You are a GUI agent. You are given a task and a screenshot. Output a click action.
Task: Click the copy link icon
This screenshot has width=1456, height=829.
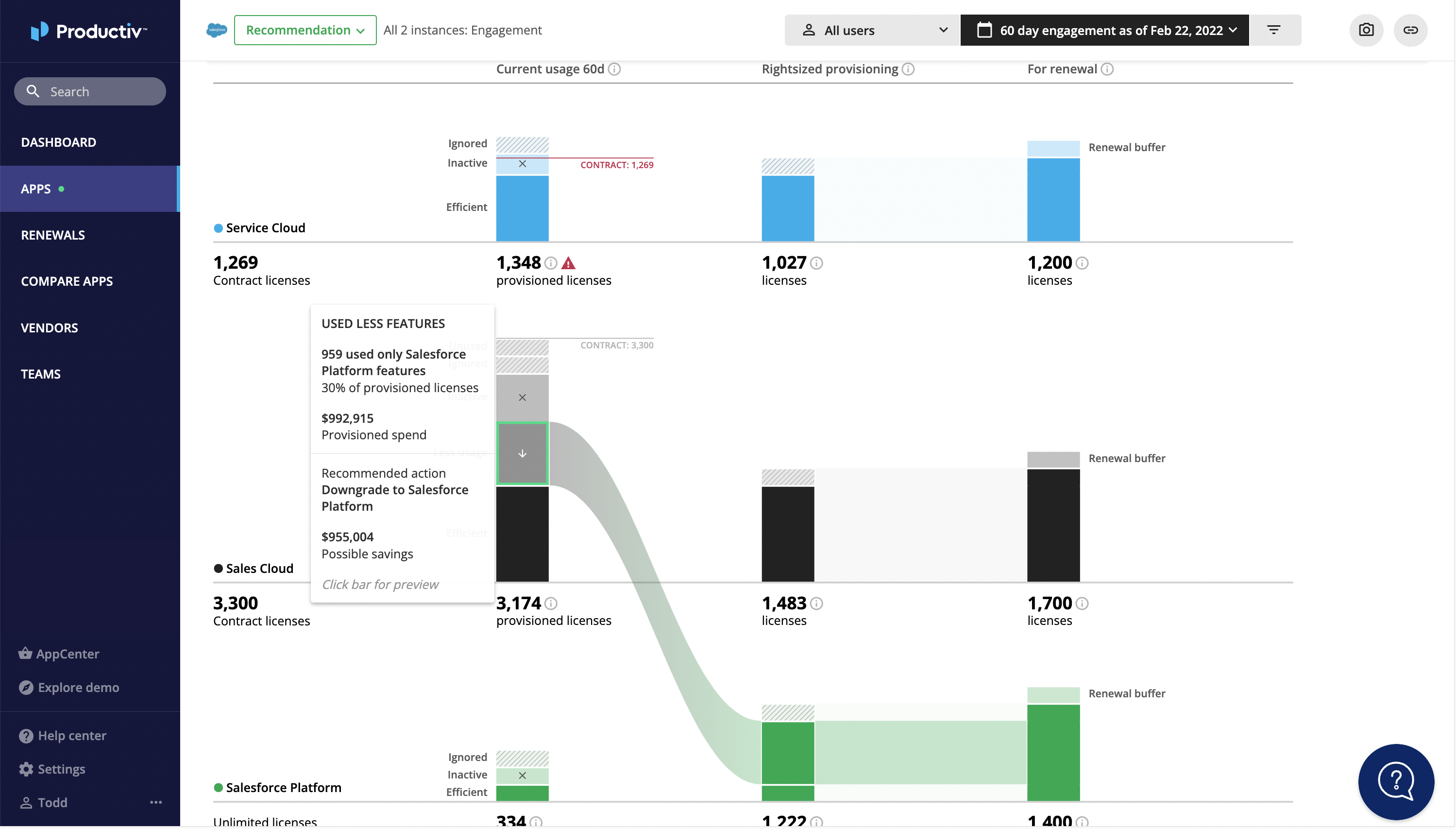[1410, 30]
